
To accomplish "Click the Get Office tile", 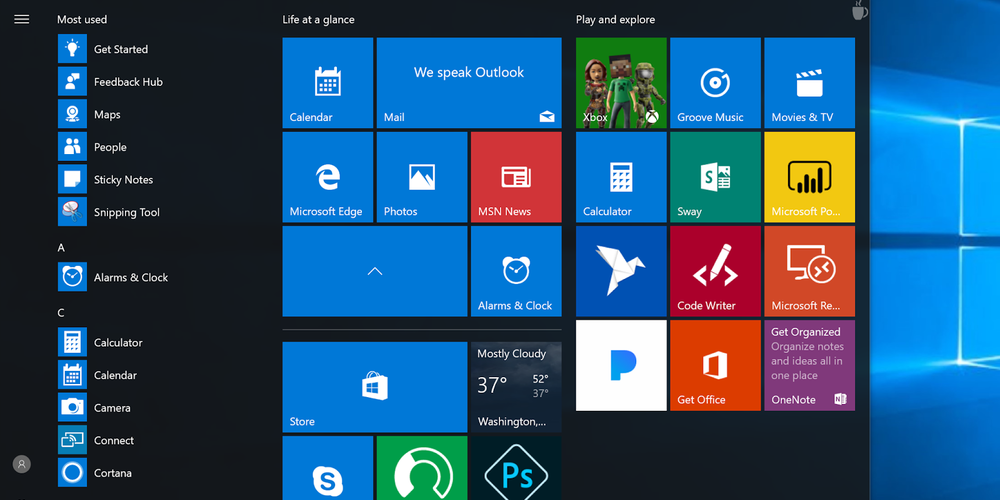I will 715,365.
